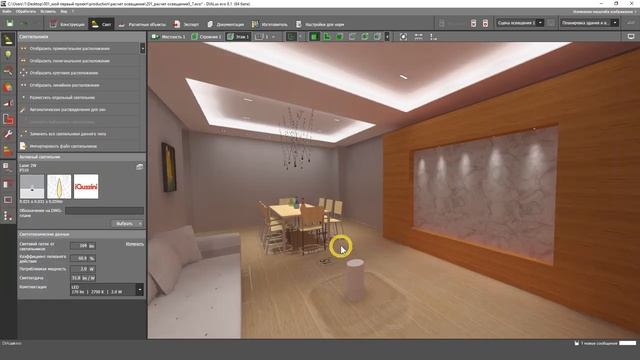Open the Выбрать dropdown button
Viewport: 640px width, 360px height.
tap(127, 224)
